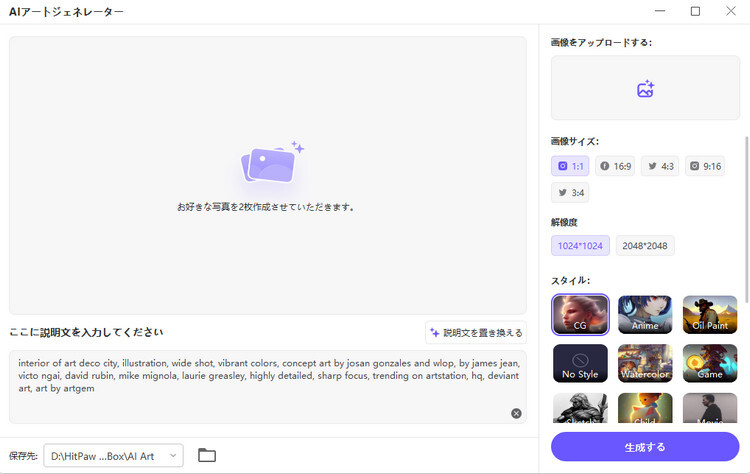The height and width of the screenshot is (474, 750).
Task: Click the 説明文を置き換える button
Action: coord(476,332)
